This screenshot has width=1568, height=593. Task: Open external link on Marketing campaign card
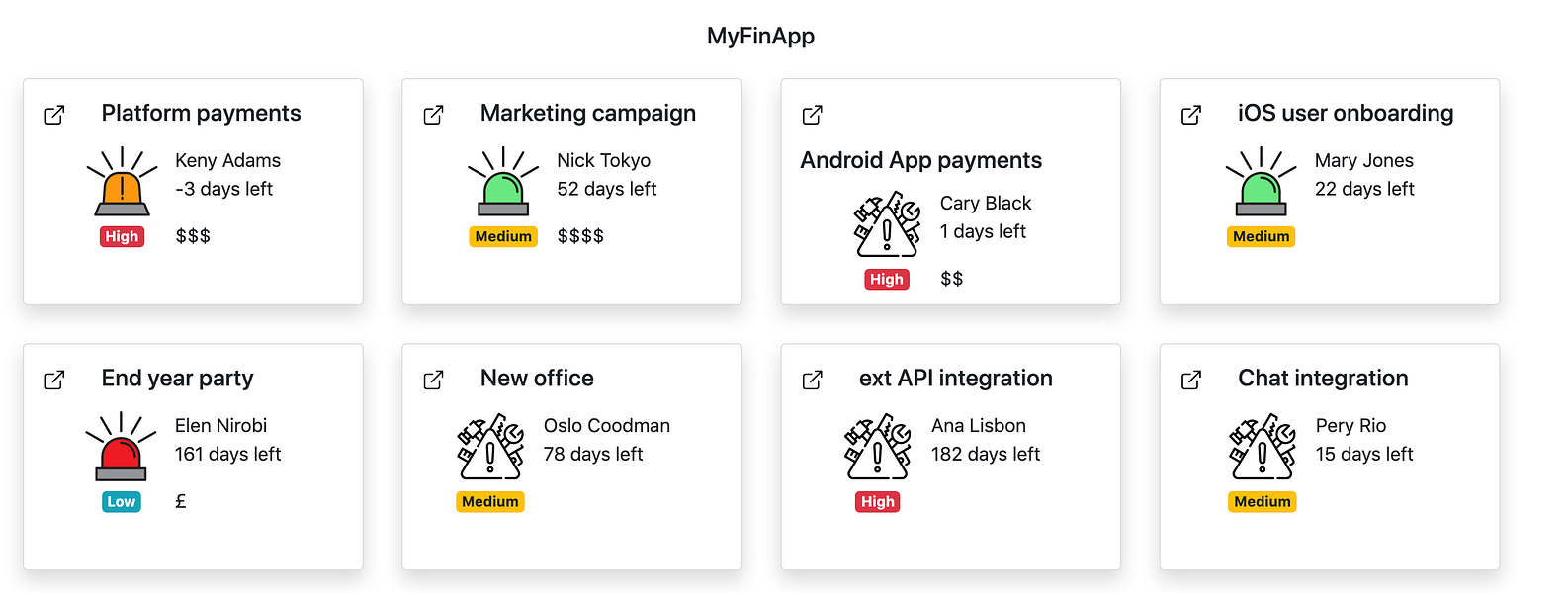[x=434, y=115]
